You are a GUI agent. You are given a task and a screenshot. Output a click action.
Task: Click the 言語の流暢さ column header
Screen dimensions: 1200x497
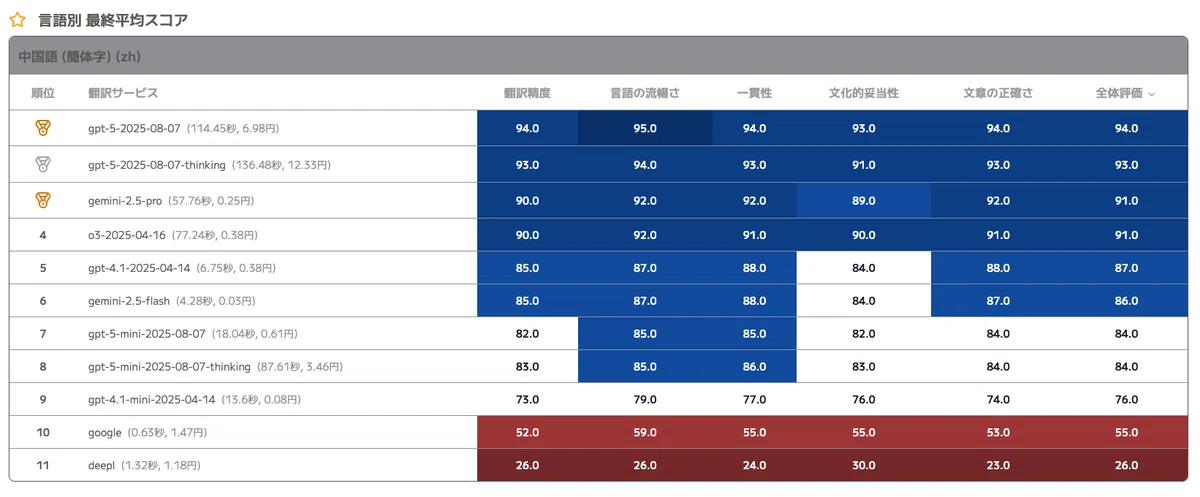[x=645, y=93]
